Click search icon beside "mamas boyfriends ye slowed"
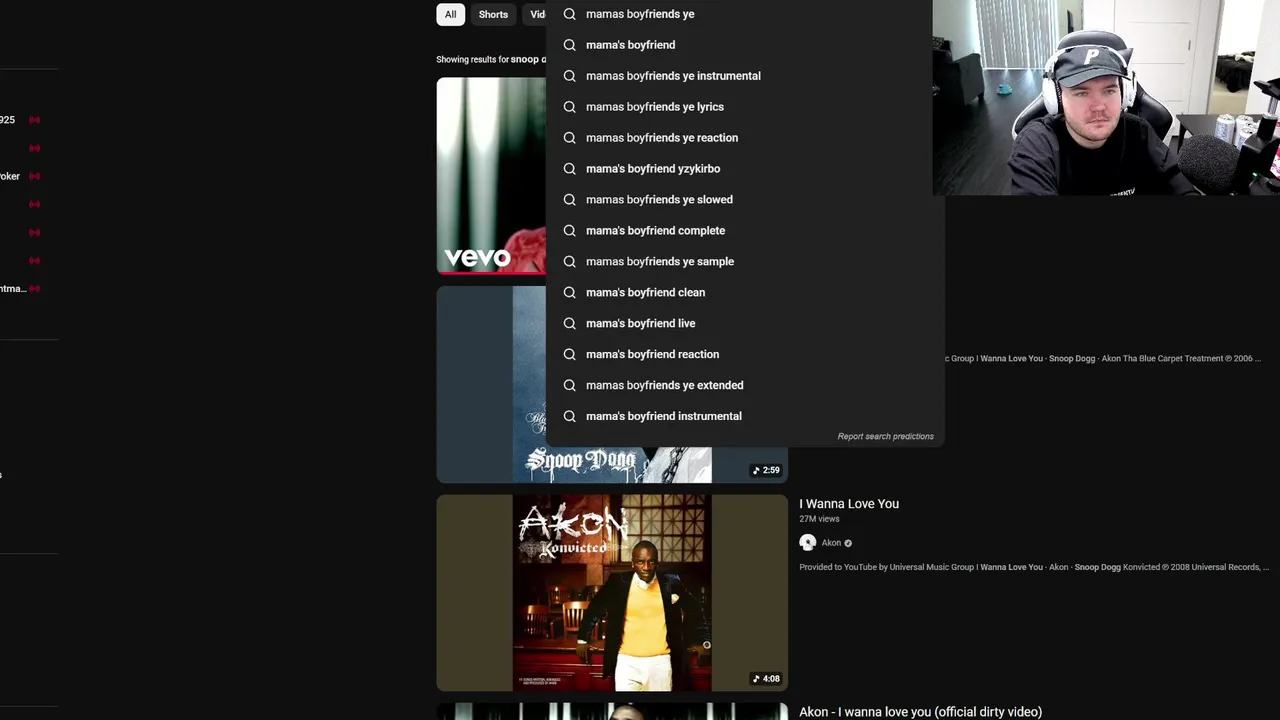Viewport: 1280px width, 720px height. [x=569, y=200]
